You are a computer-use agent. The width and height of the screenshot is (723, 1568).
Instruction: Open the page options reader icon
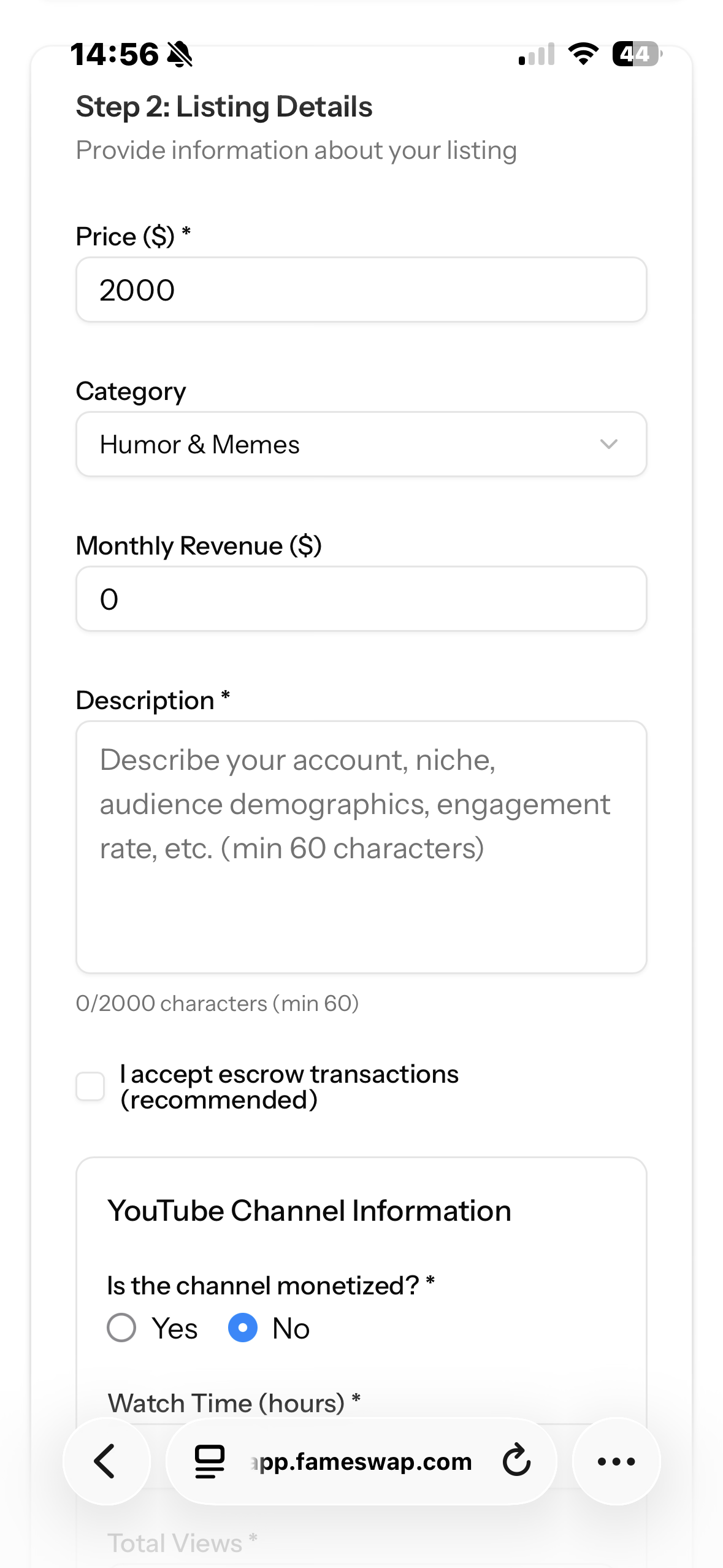pyautogui.click(x=210, y=1461)
